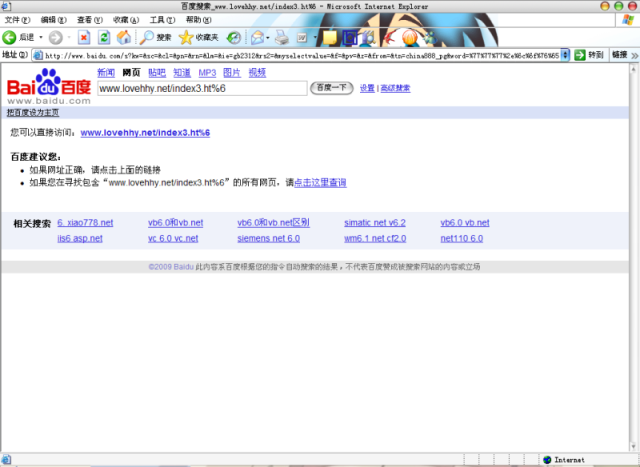640x467 pixels.
Task: Open the 查看(V) menu
Action: 90,20
